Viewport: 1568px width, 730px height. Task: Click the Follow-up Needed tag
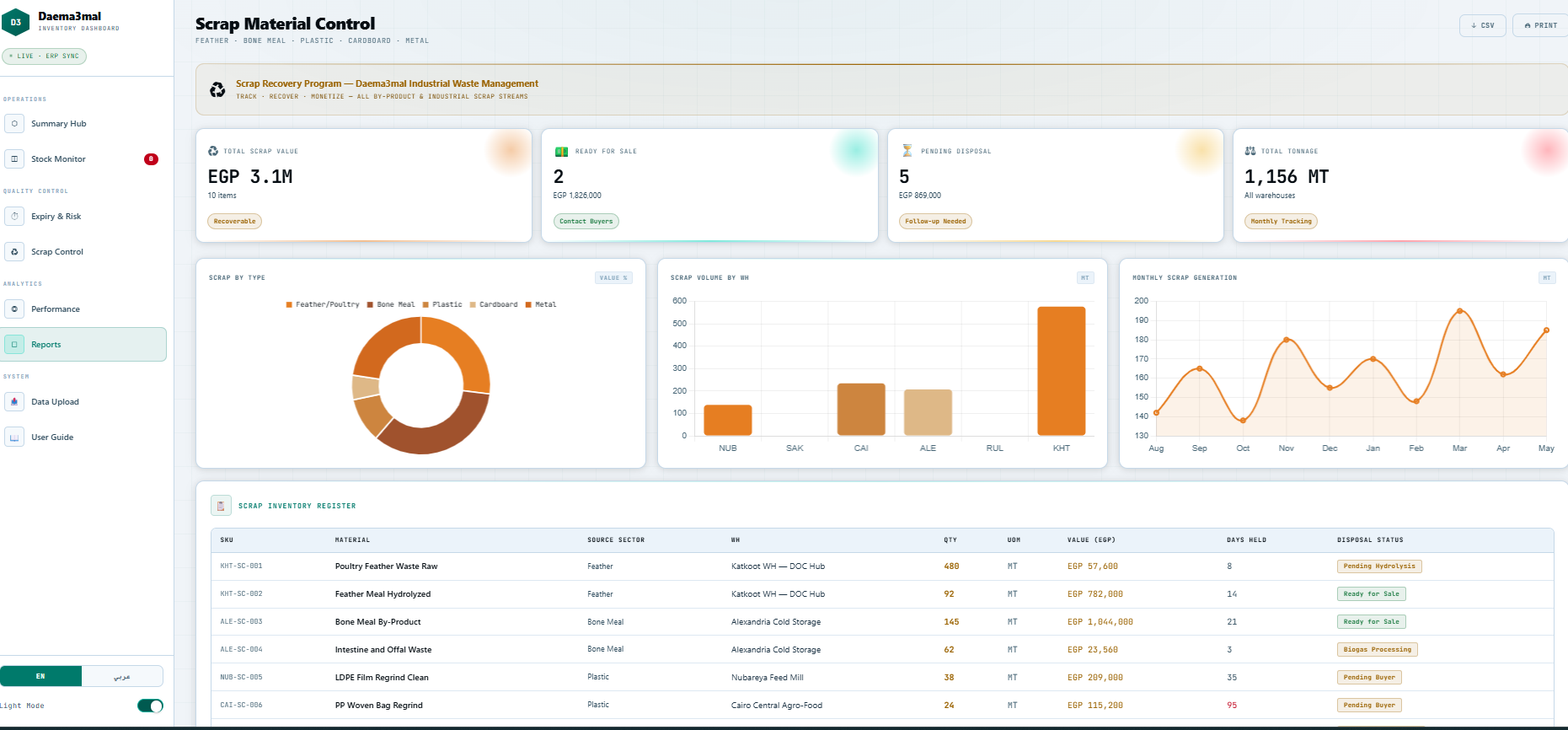(x=935, y=222)
